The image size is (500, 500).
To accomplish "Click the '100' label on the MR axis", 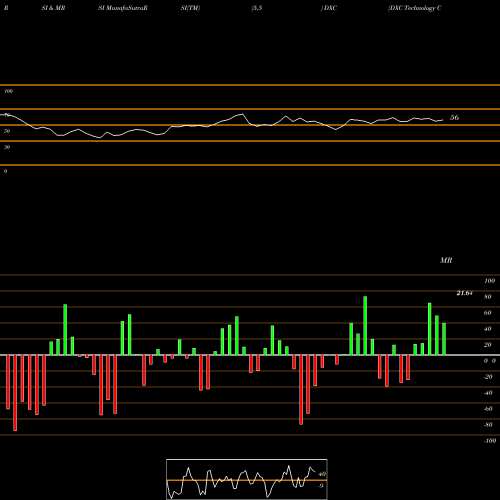I will (489, 281).
